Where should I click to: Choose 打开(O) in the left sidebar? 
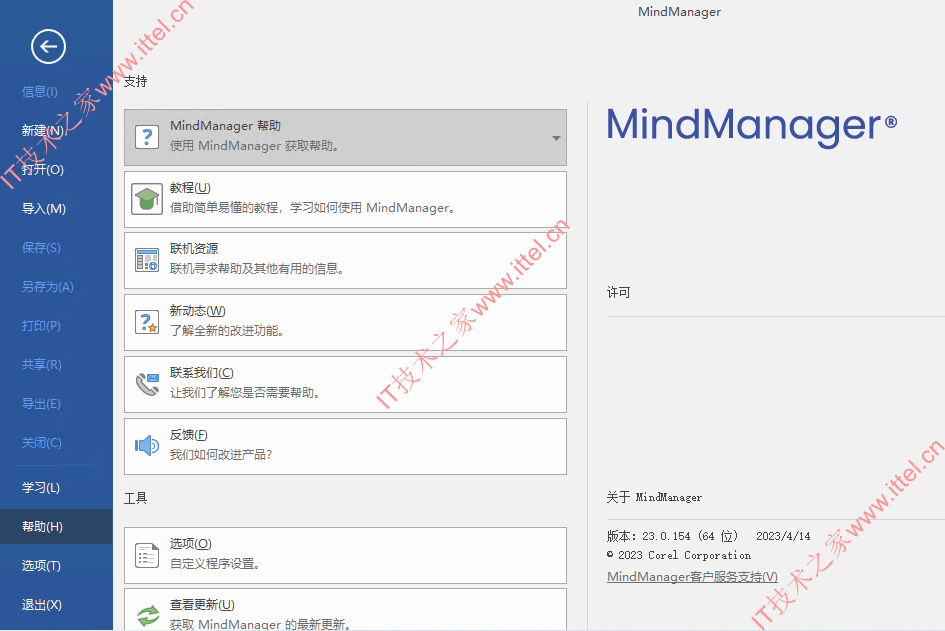point(42,169)
